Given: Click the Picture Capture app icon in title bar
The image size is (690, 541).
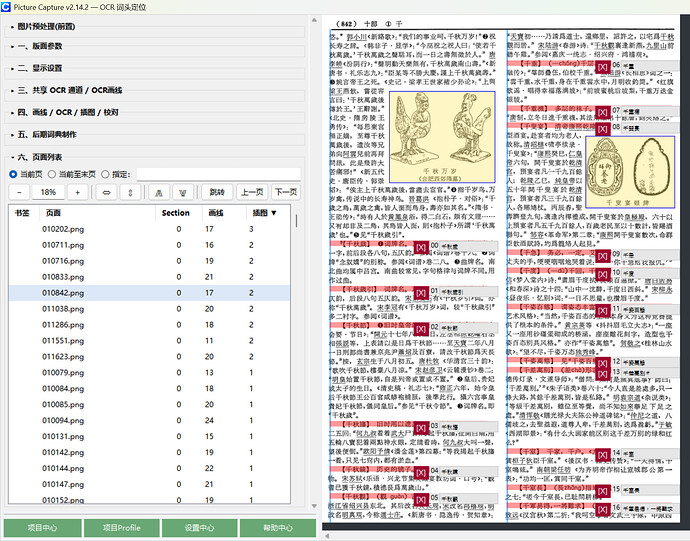Looking at the screenshot, I should 6,7.
